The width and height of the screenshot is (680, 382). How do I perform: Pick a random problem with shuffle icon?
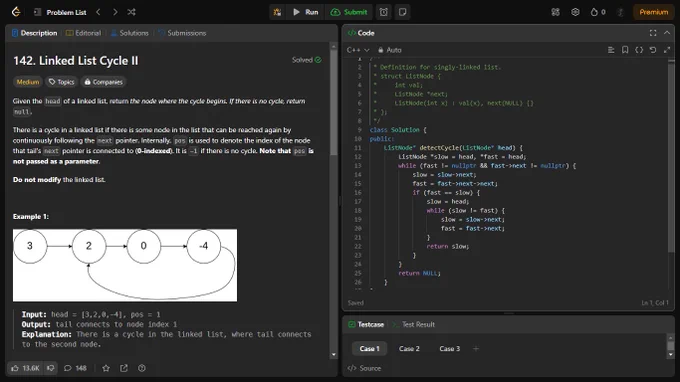pos(131,12)
